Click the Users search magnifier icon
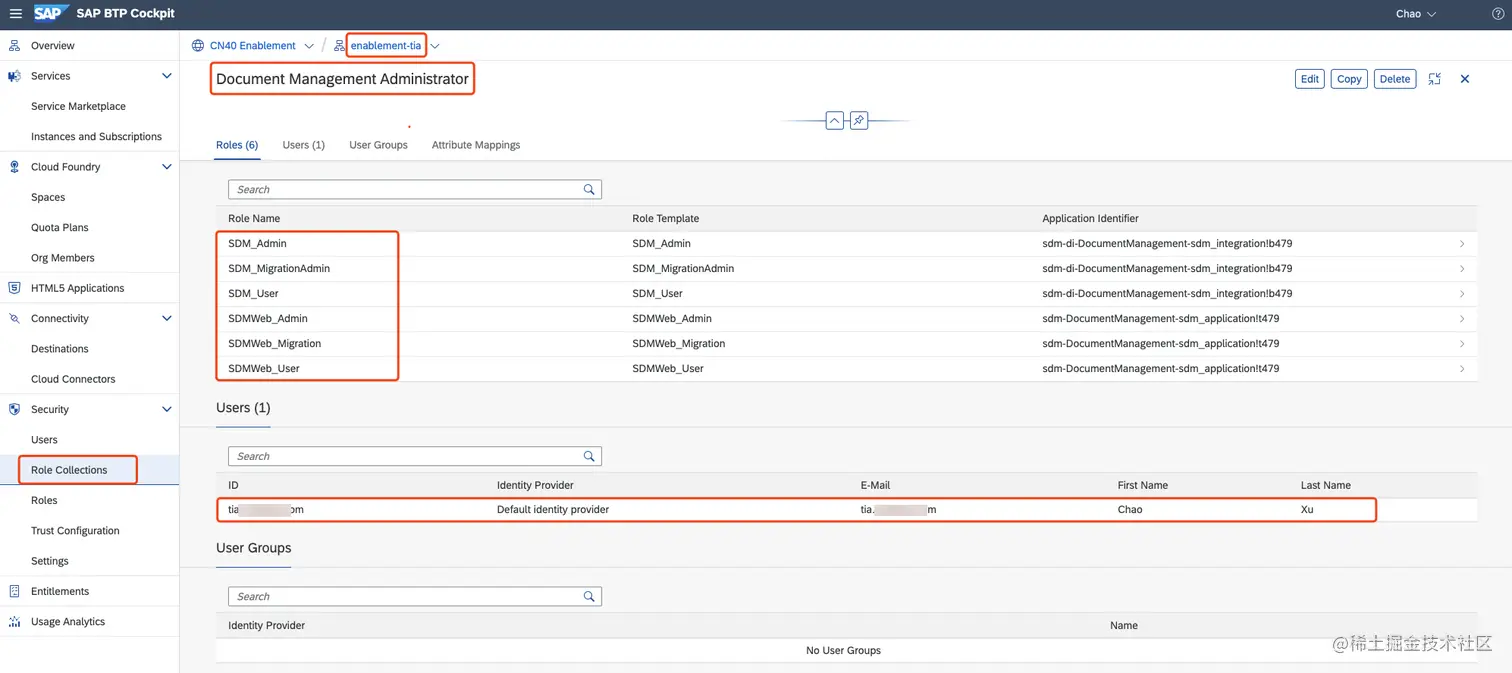This screenshot has height=673, width=1512. [x=590, y=456]
